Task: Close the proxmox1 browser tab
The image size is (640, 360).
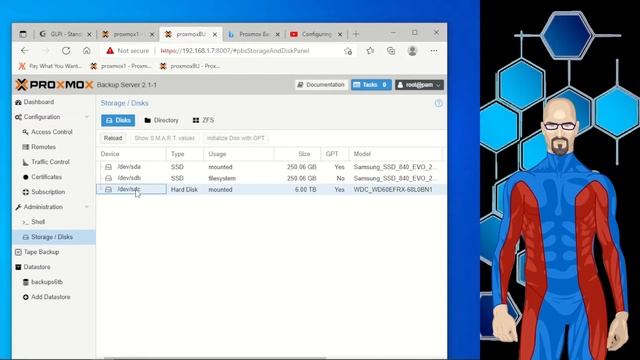Action: tap(152, 35)
